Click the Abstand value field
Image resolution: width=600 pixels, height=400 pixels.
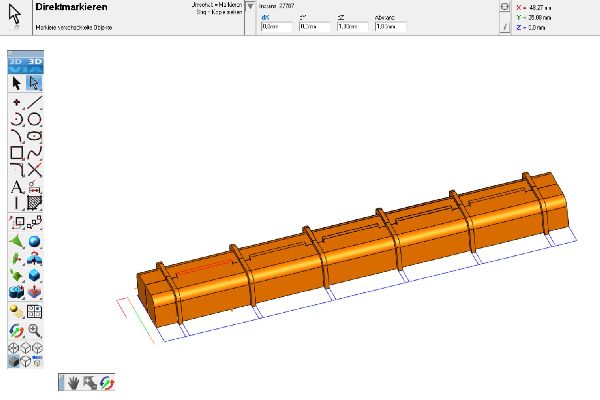pos(388,27)
